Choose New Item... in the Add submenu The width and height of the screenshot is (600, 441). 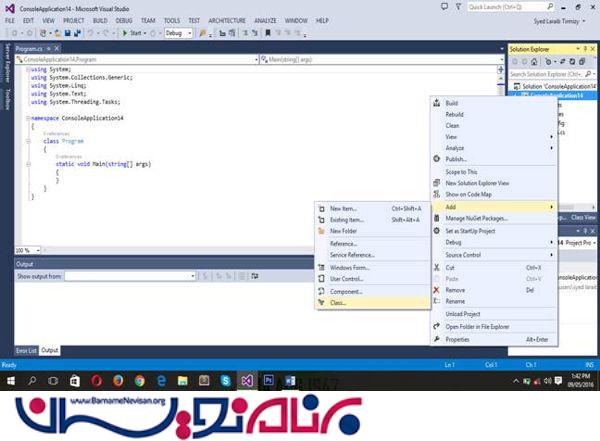pyautogui.click(x=373, y=209)
